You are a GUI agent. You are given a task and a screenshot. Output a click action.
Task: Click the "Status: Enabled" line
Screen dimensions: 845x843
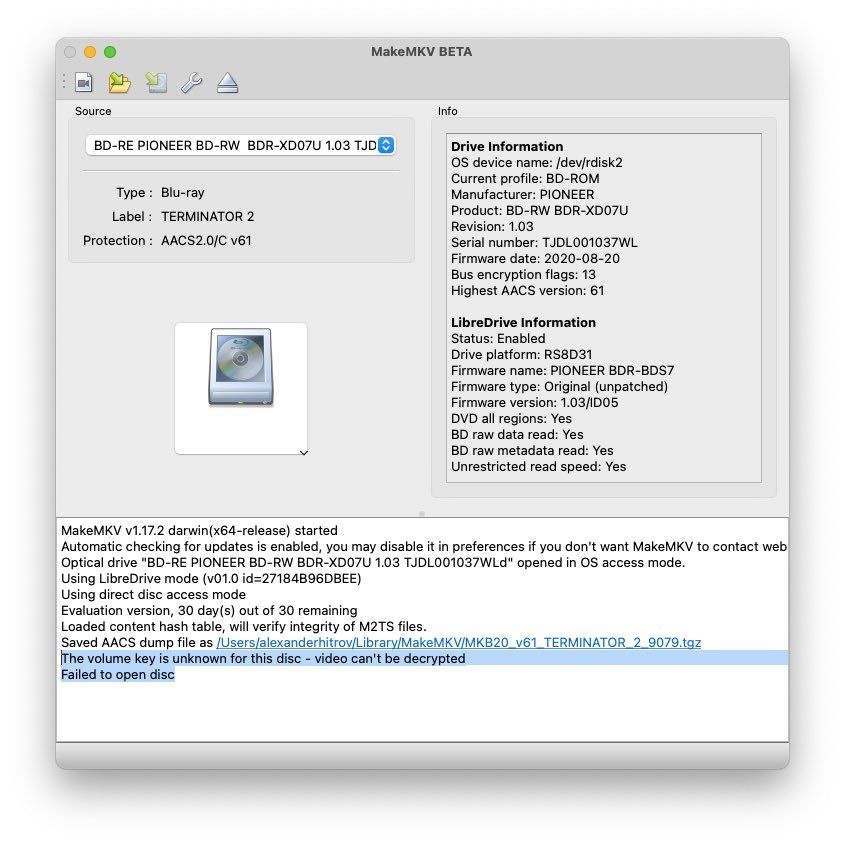(498, 338)
